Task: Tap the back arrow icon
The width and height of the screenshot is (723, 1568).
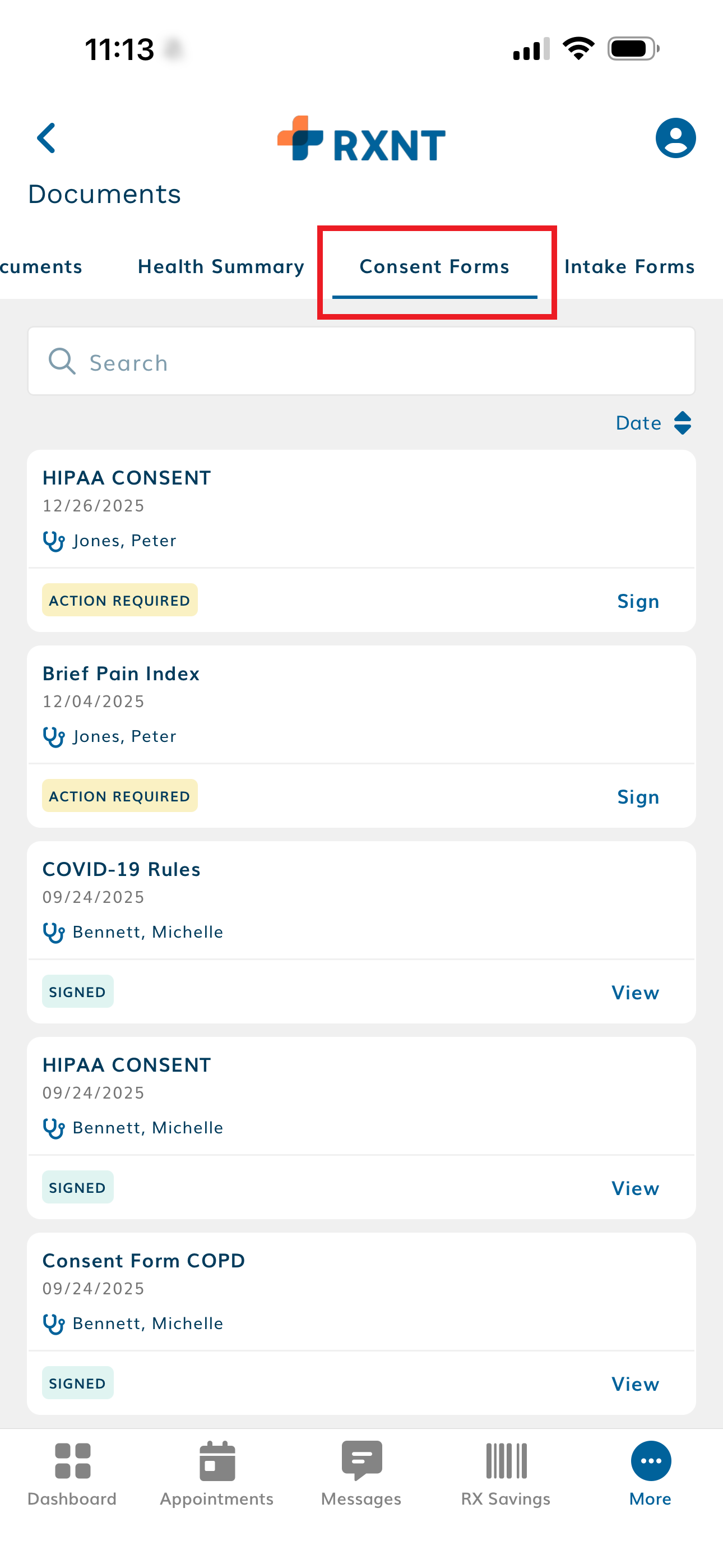Action: click(47, 138)
